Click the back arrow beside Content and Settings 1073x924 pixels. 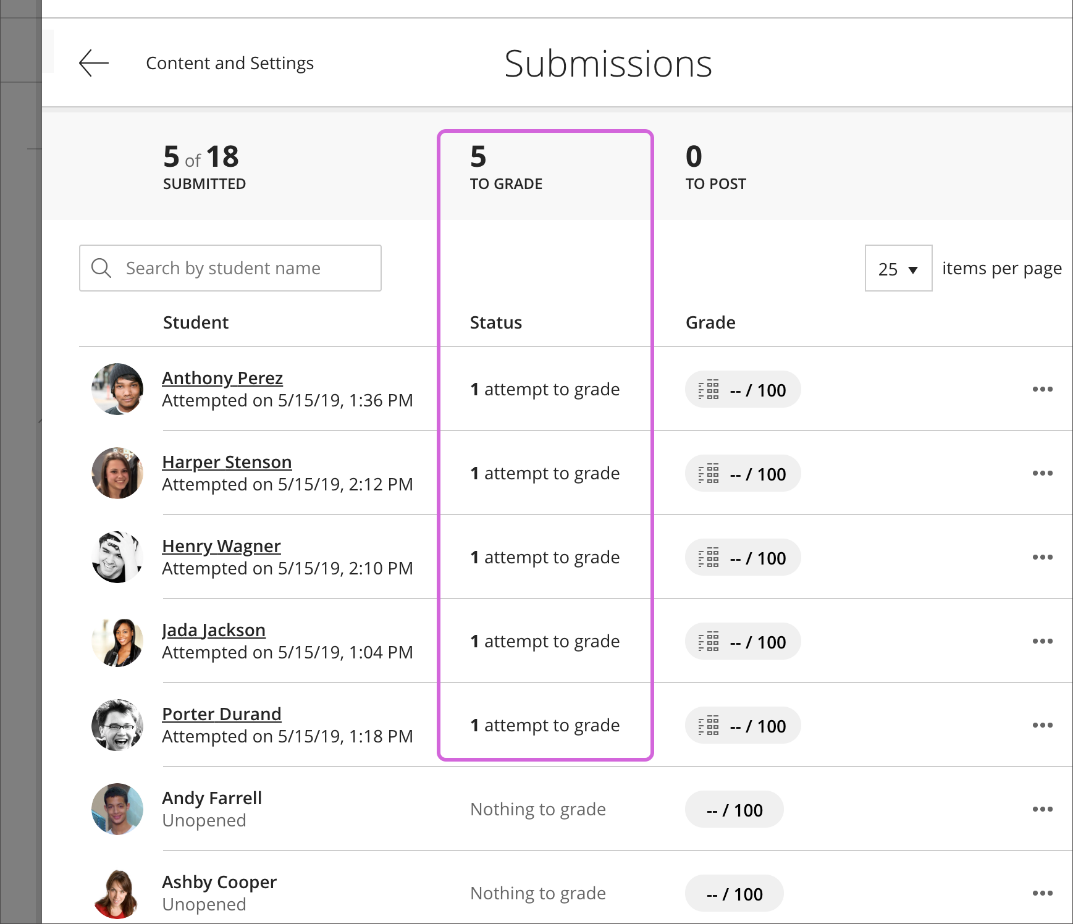click(x=92, y=62)
